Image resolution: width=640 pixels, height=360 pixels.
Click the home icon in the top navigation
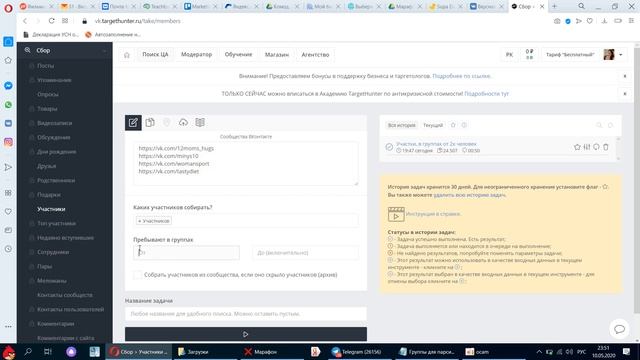[x=127, y=55]
